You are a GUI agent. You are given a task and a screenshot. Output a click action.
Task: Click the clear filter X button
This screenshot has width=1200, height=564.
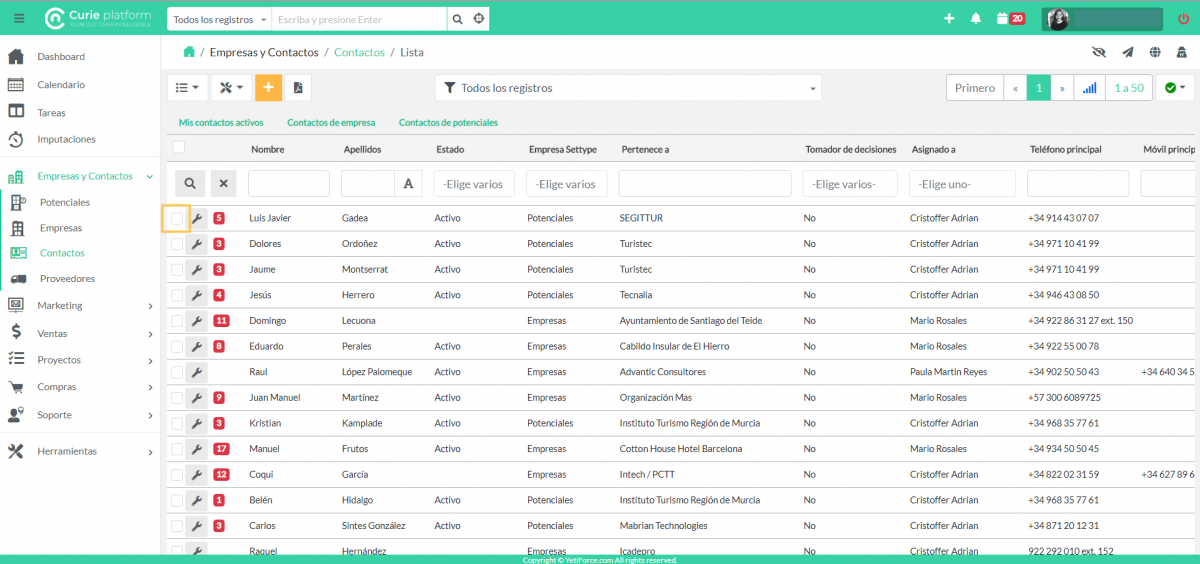click(x=224, y=184)
